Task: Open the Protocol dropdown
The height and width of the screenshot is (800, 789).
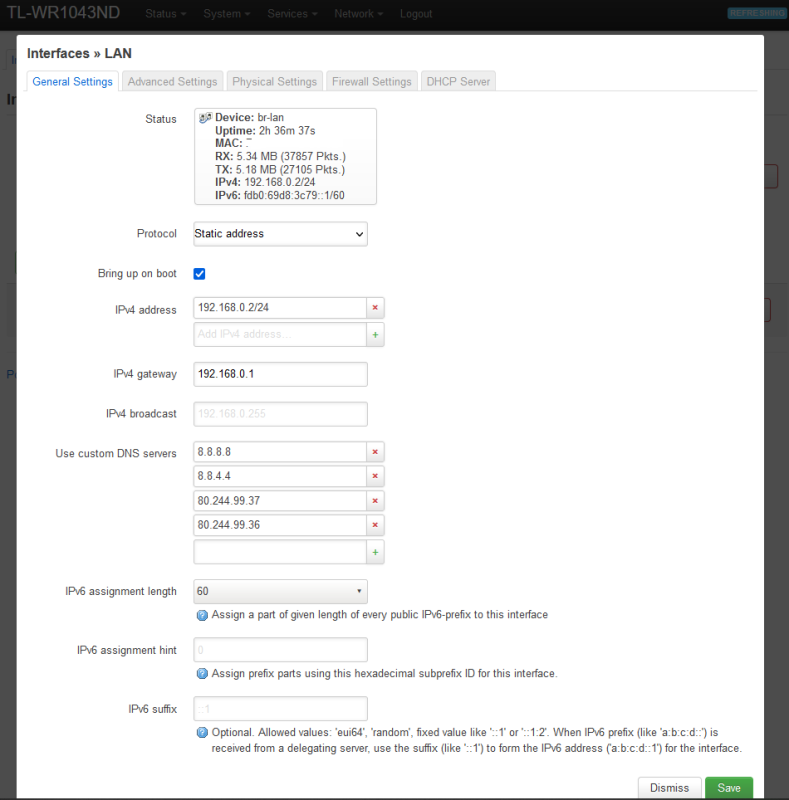Action: [280, 234]
